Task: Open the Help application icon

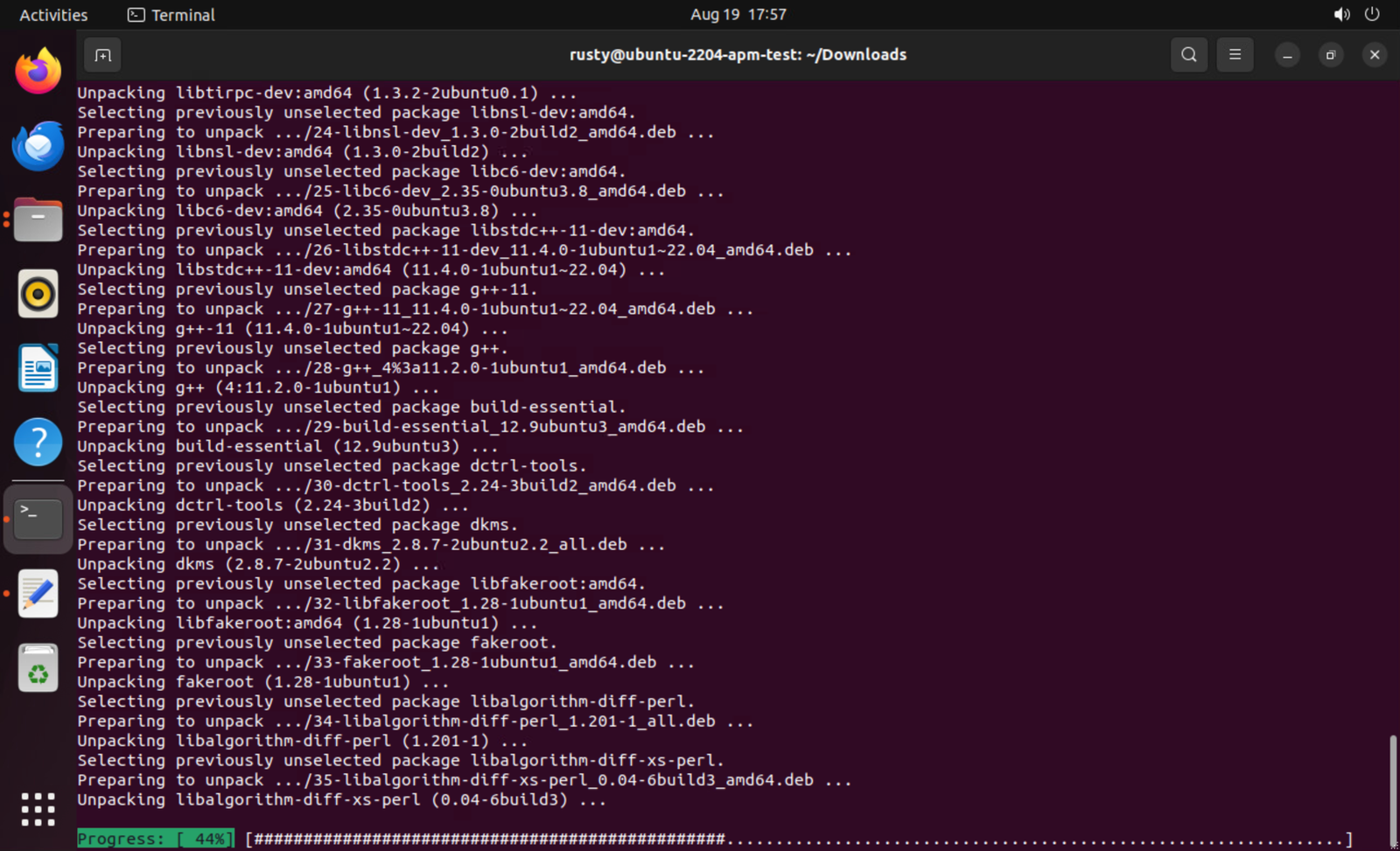Action: point(38,443)
